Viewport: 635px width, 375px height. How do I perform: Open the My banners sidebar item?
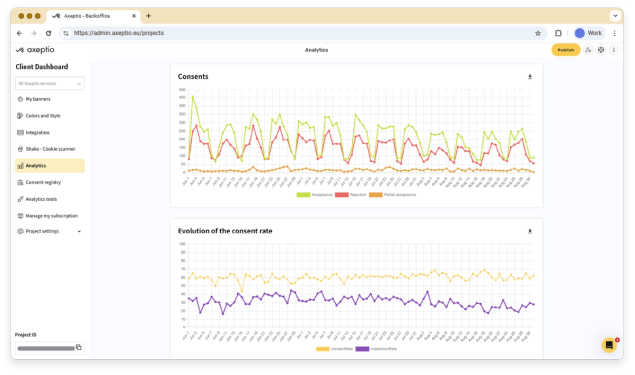point(49,99)
